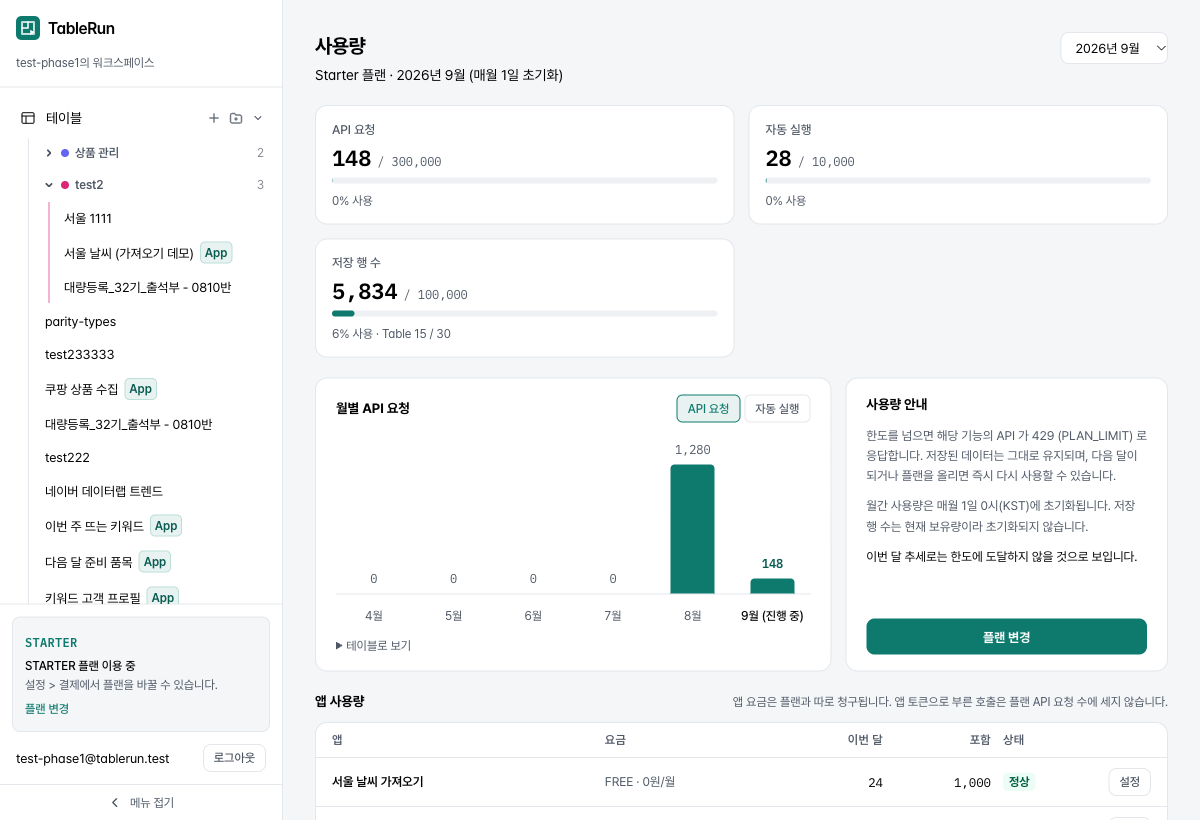The height and width of the screenshot is (820, 1200).
Task: Click the 5,834 stored rows value
Action: [365, 292]
